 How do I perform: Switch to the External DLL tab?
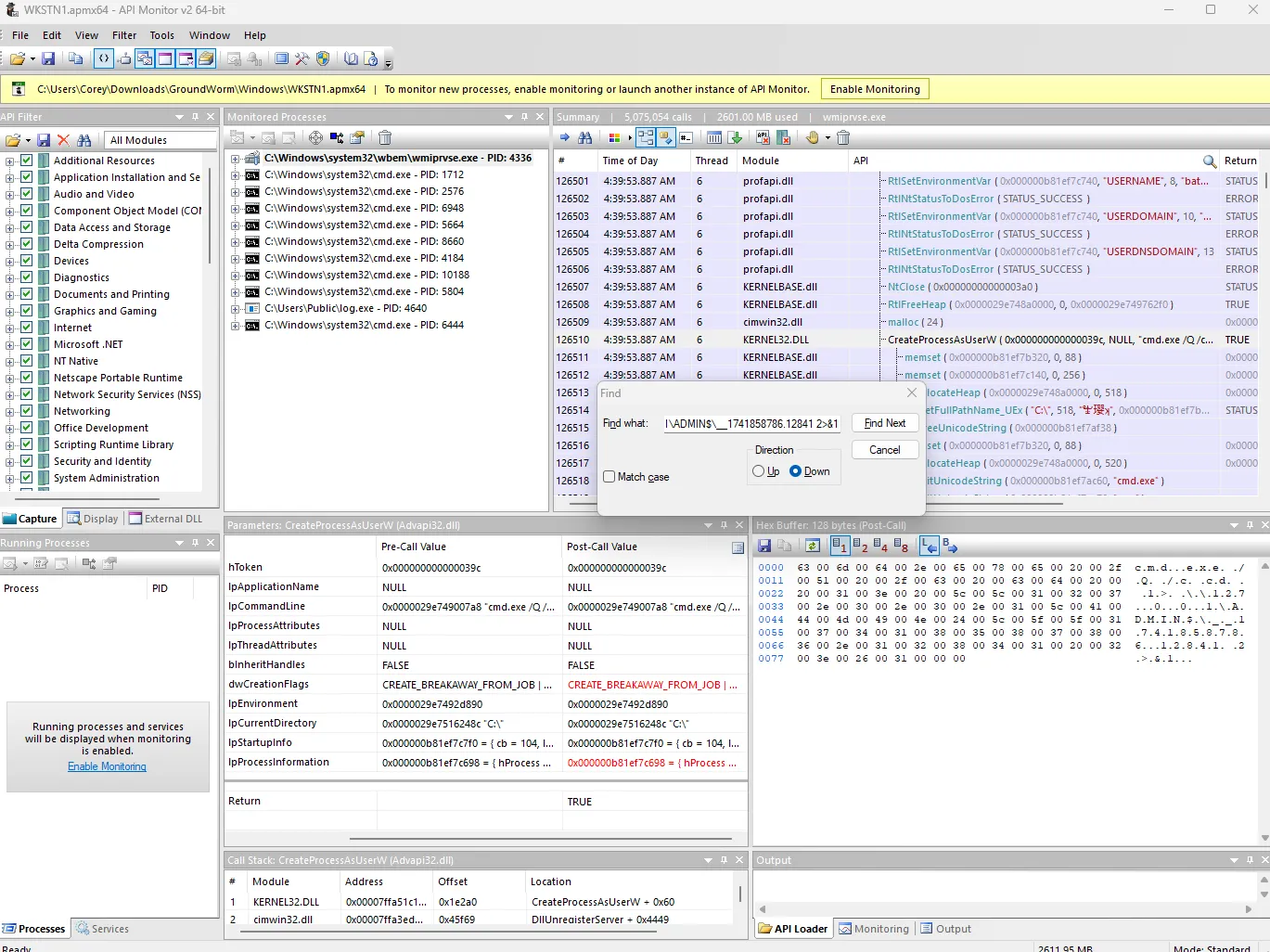pyautogui.click(x=165, y=519)
